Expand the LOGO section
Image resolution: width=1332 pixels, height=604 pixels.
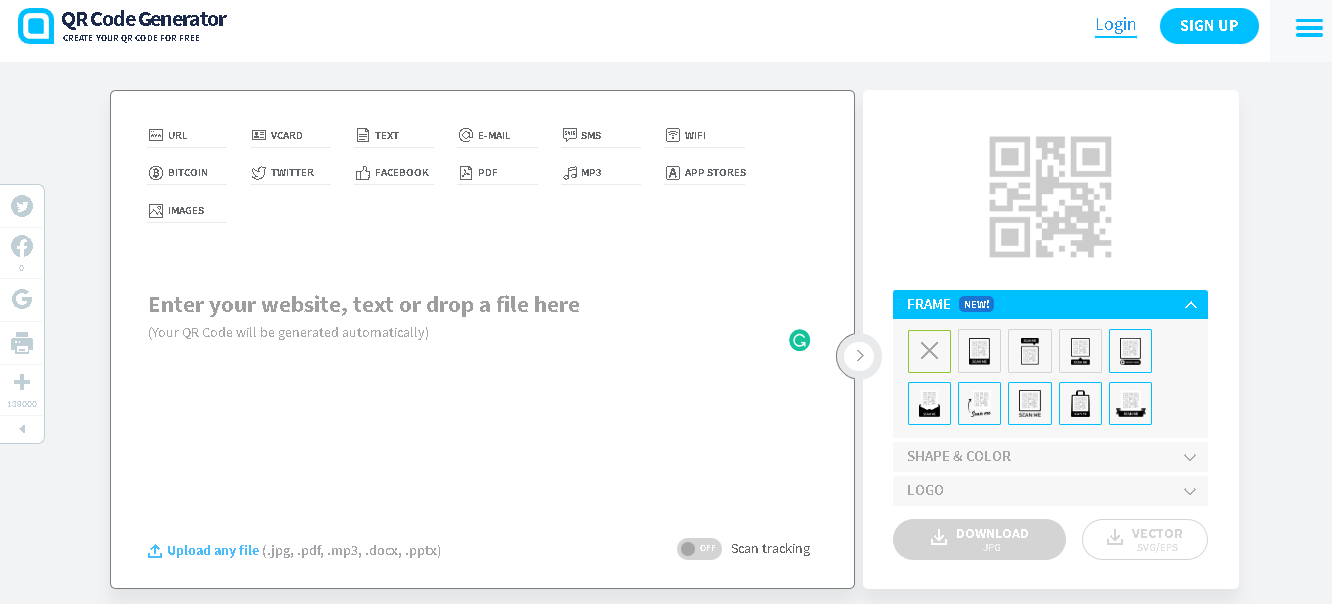(1050, 490)
